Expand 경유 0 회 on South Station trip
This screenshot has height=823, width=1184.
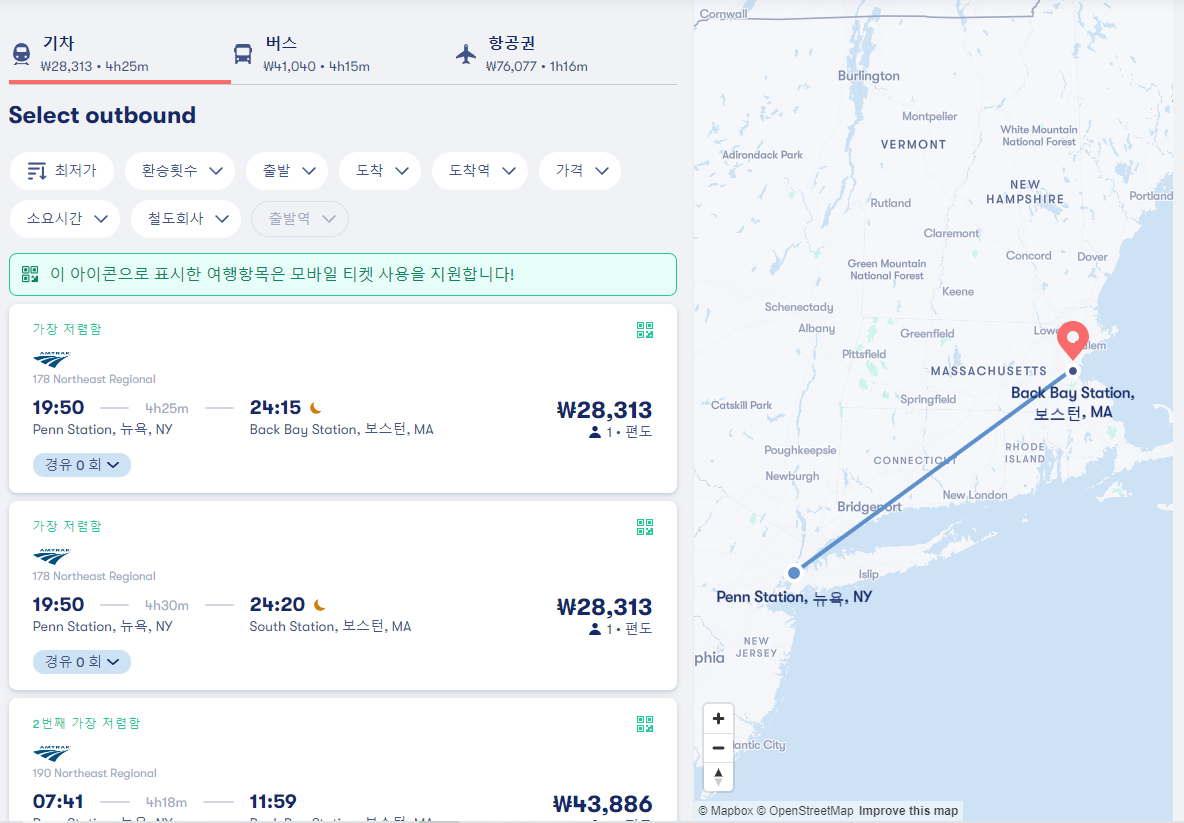(x=82, y=661)
